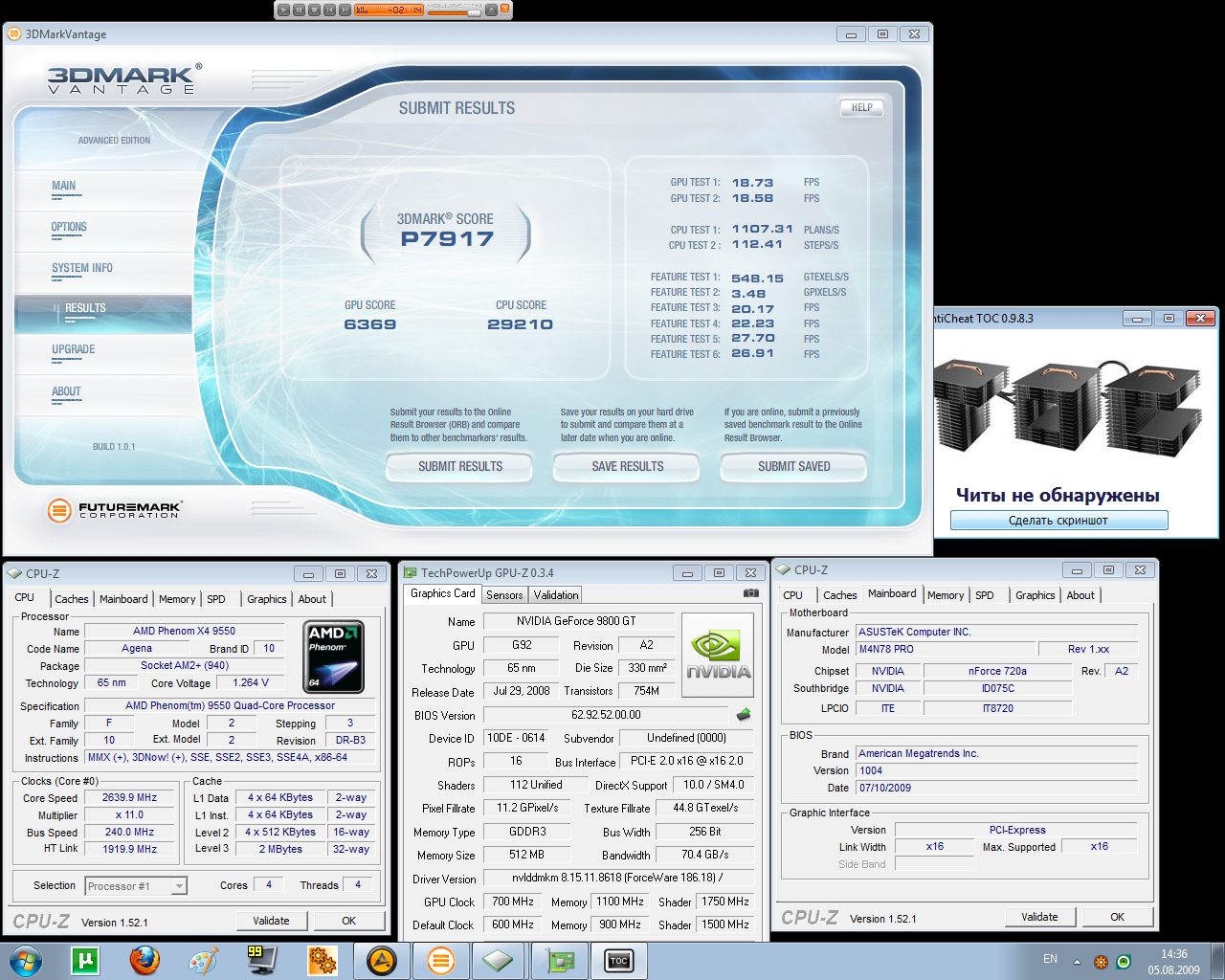Click the HELP button in 3DMark
Screen dimensions: 1225x980
861,107
